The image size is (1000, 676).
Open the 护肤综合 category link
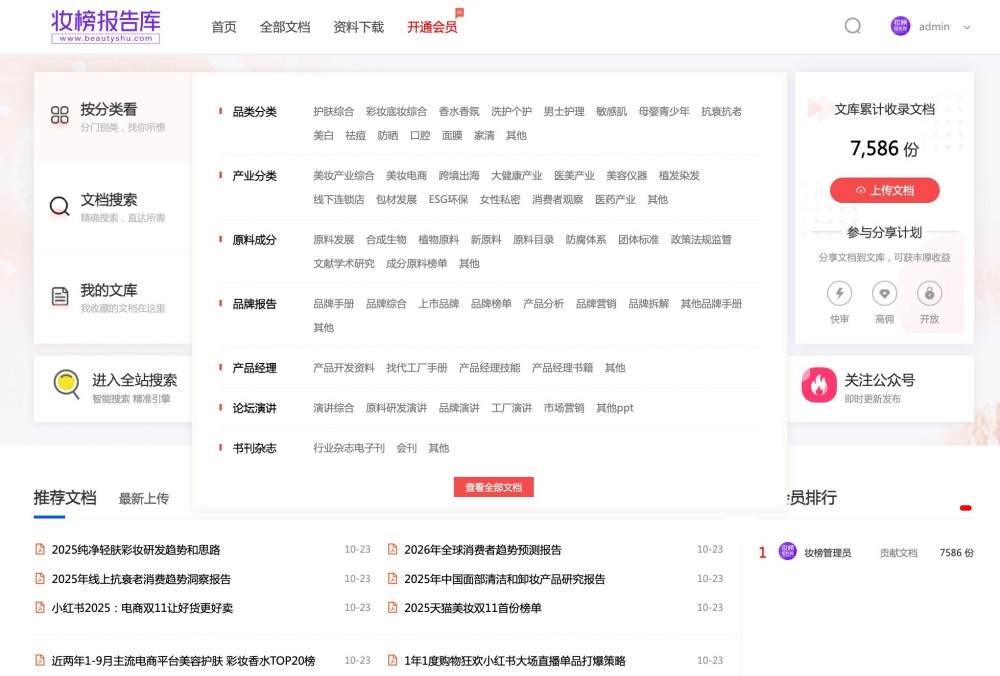(334, 112)
